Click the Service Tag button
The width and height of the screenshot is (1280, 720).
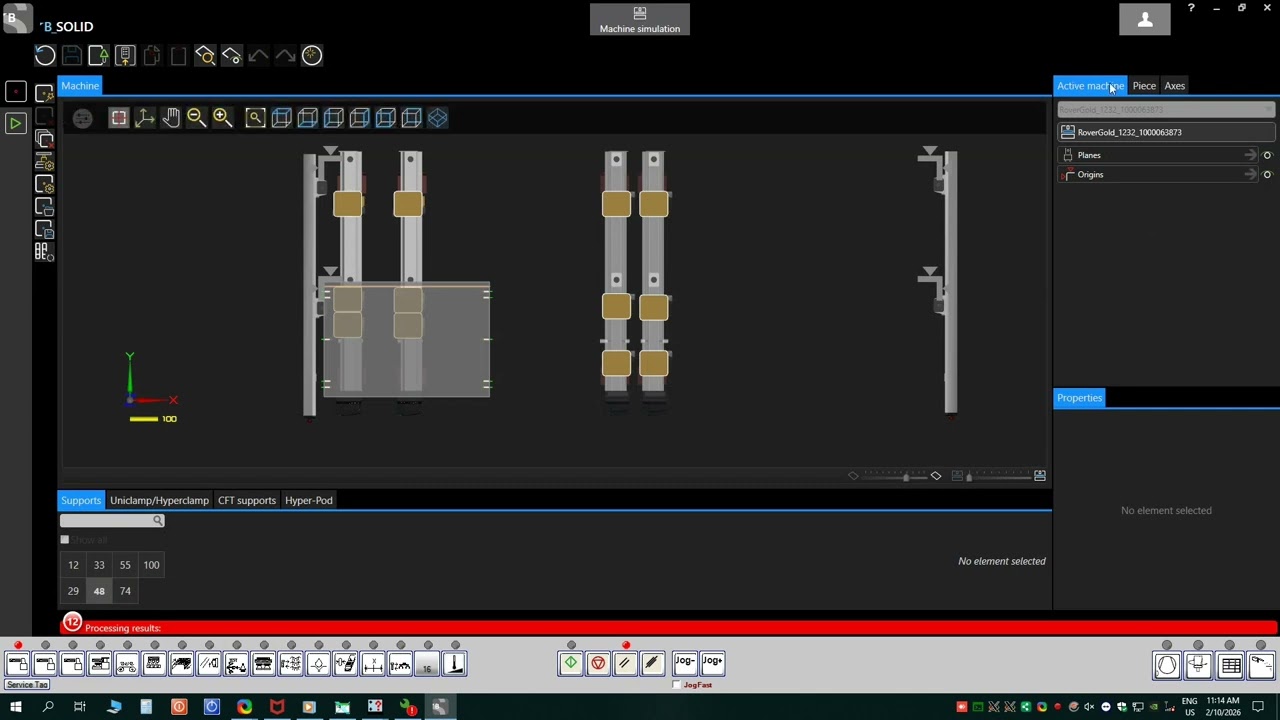27,685
